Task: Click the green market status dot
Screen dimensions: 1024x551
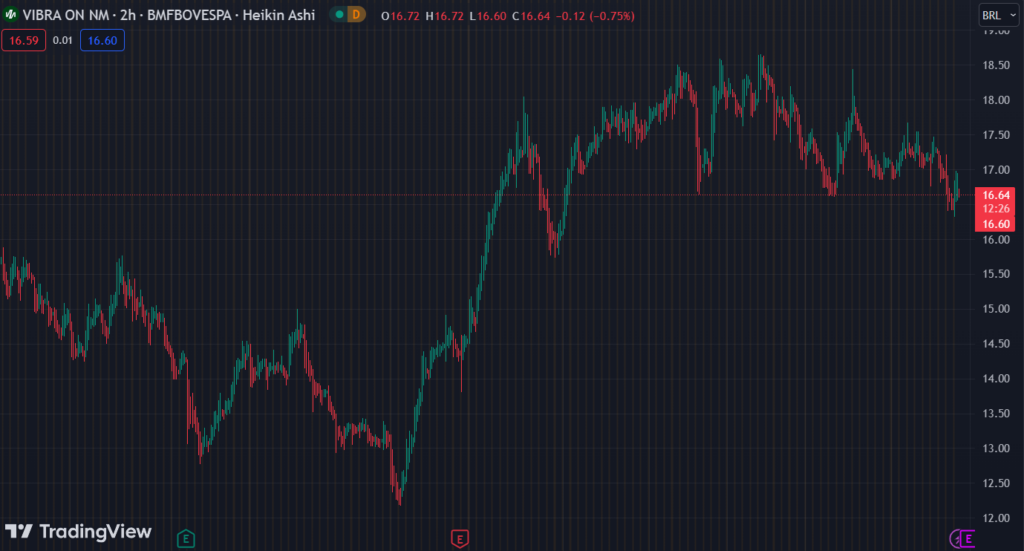Action: tap(339, 16)
